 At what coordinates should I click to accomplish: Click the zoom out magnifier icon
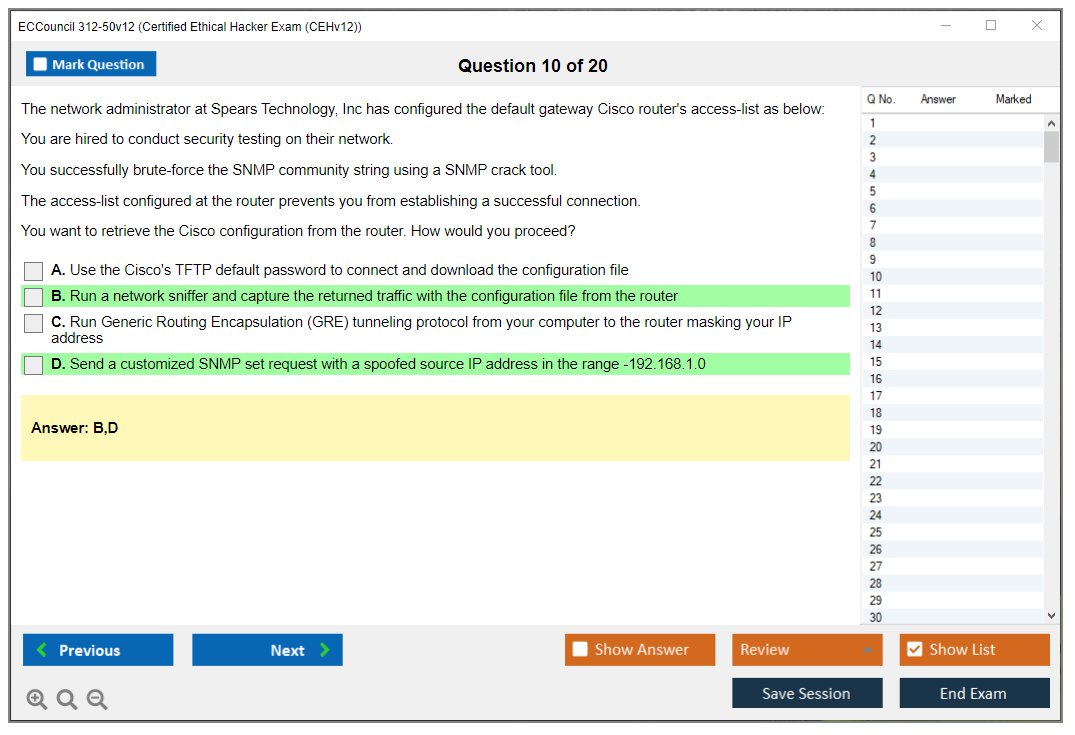97,699
